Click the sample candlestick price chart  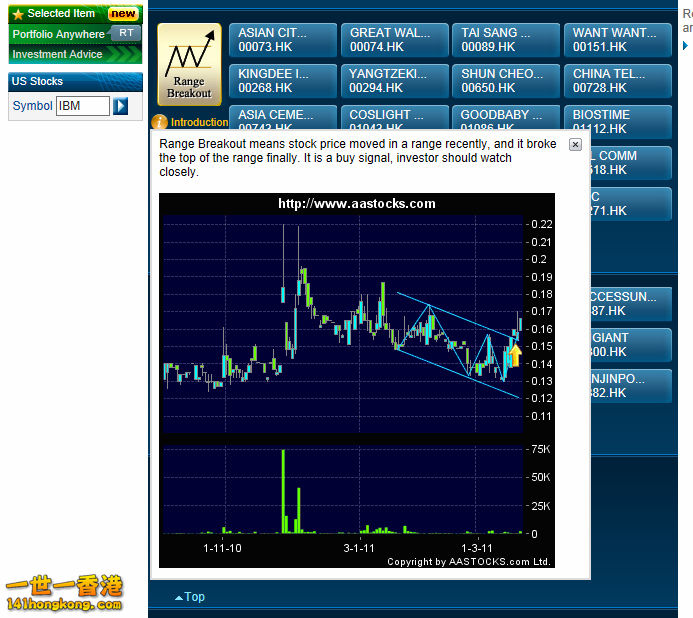(x=343, y=324)
